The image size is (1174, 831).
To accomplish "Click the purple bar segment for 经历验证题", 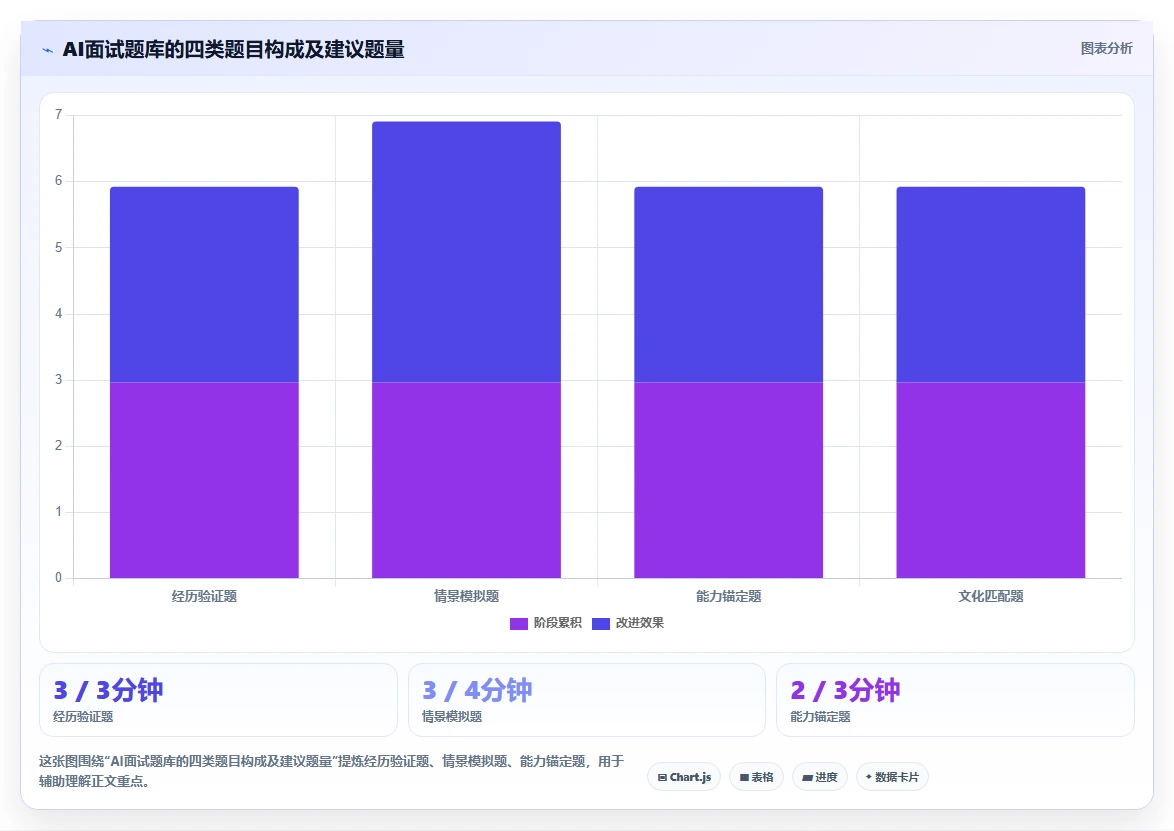I will point(204,480).
